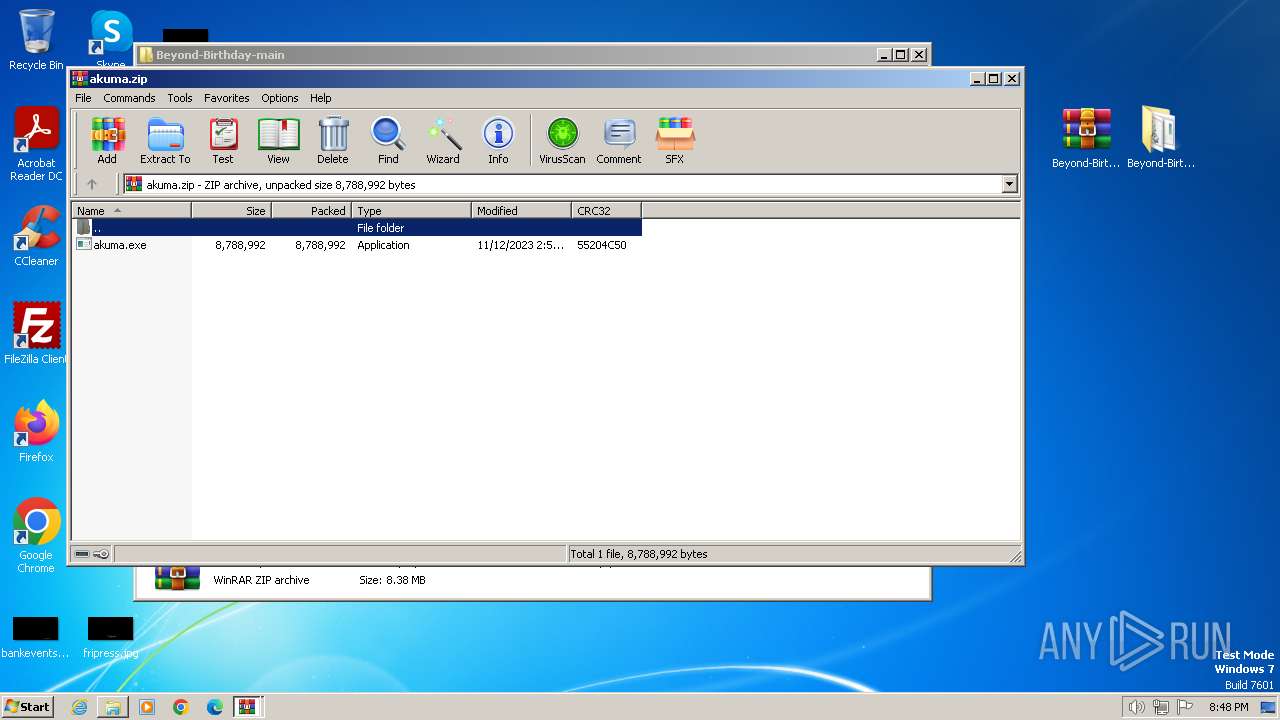Sort by CRC32 column header
The image size is (1280, 720).
click(x=606, y=210)
